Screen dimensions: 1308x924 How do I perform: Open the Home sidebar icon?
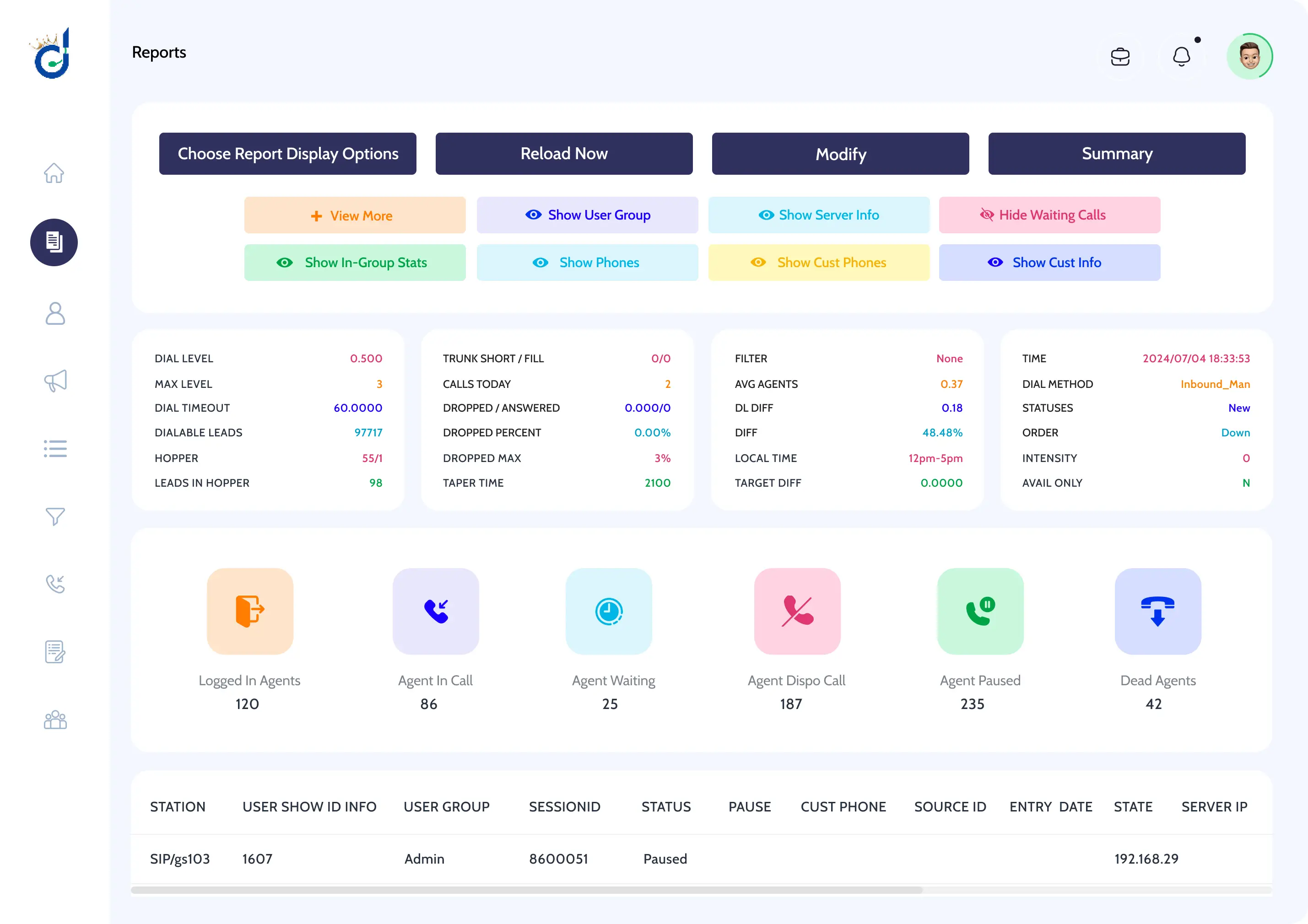pos(54,173)
